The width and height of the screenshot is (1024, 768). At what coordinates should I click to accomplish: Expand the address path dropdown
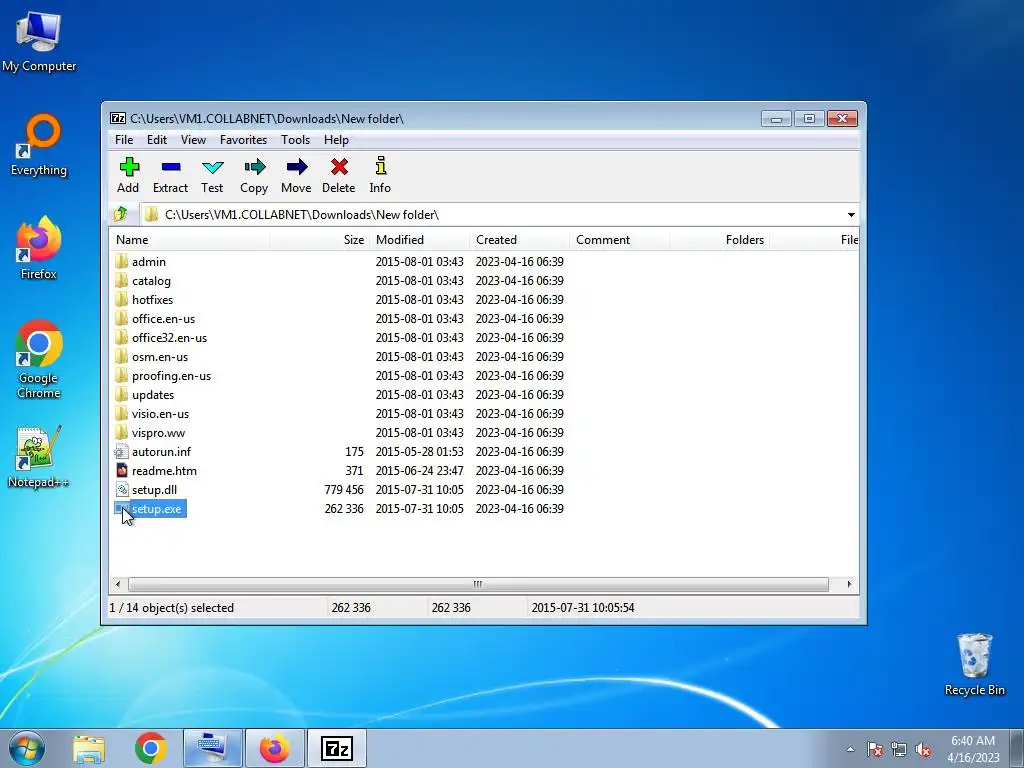[x=851, y=215]
